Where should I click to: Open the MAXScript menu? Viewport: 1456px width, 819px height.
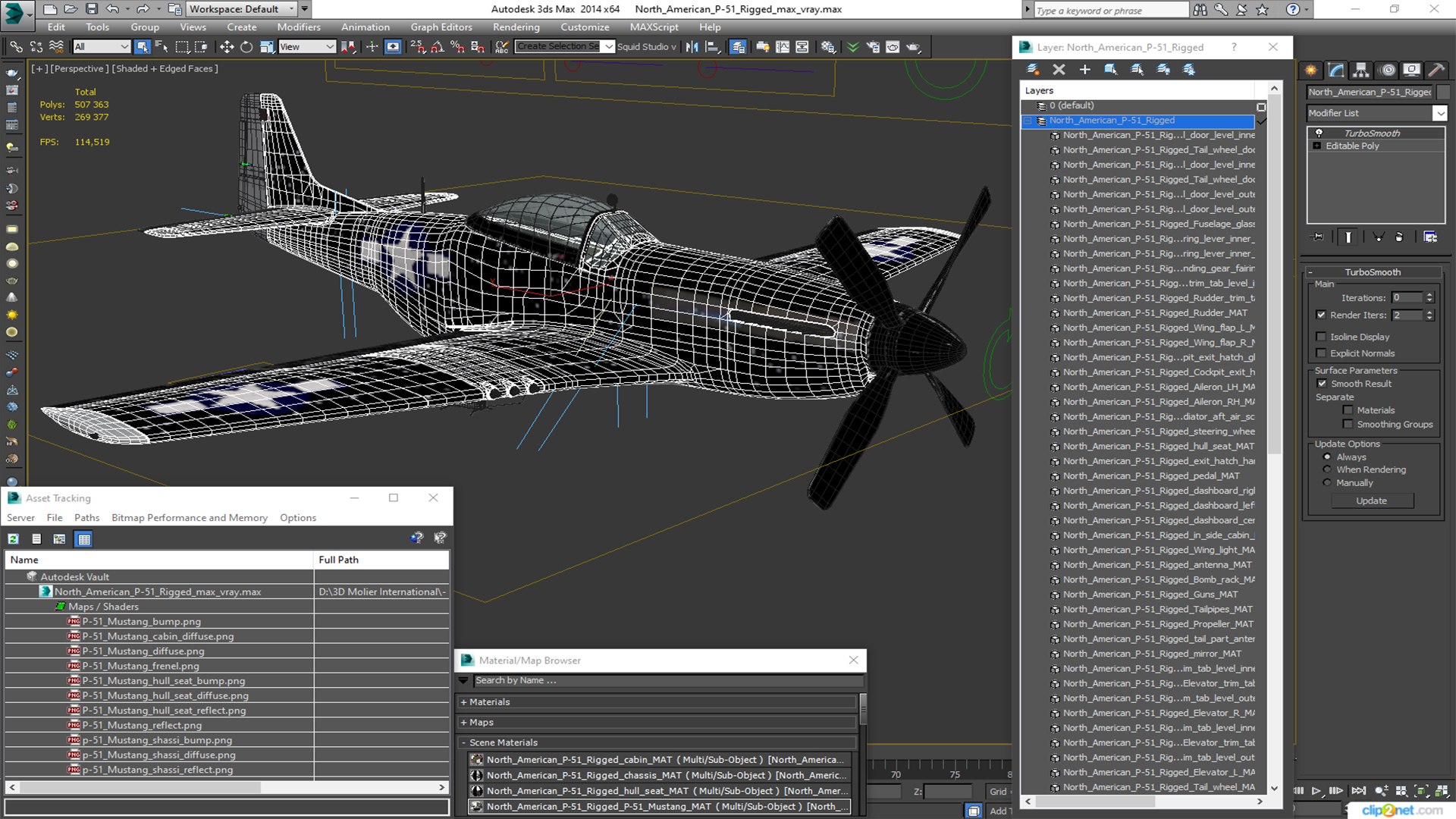654,27
